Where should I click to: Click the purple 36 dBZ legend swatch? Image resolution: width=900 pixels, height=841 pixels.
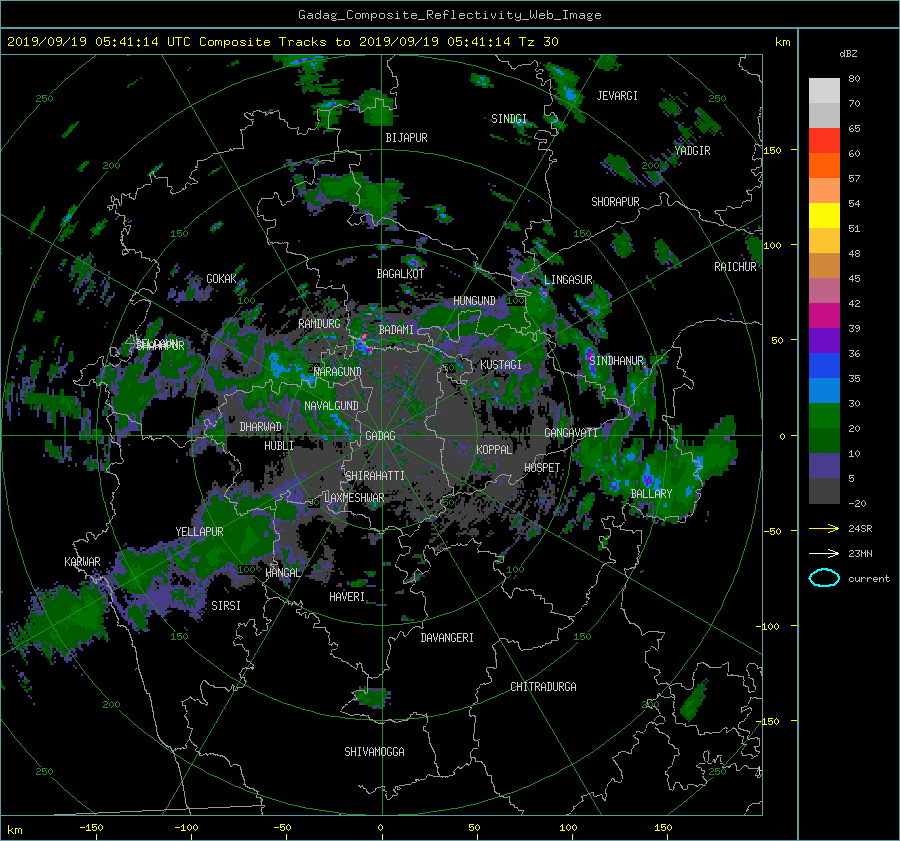(824, 341)
